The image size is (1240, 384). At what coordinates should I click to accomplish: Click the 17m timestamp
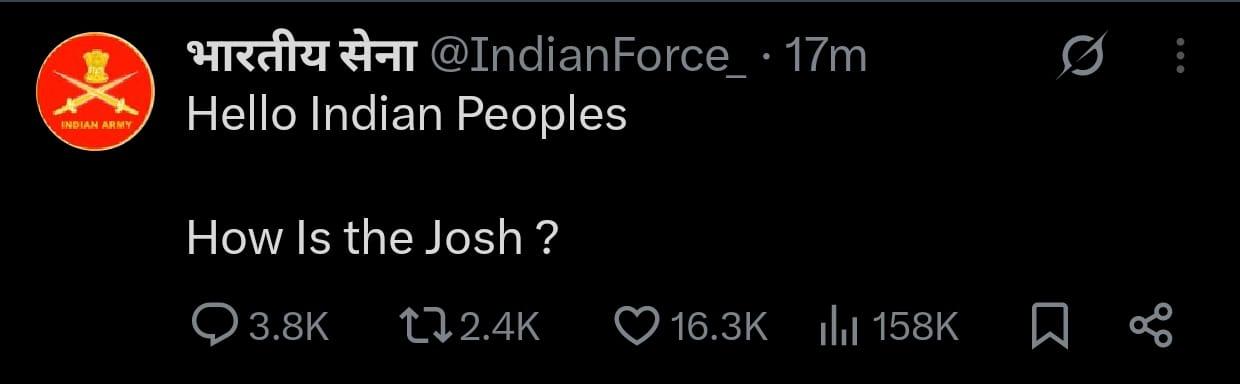click(x=825, y=59)
